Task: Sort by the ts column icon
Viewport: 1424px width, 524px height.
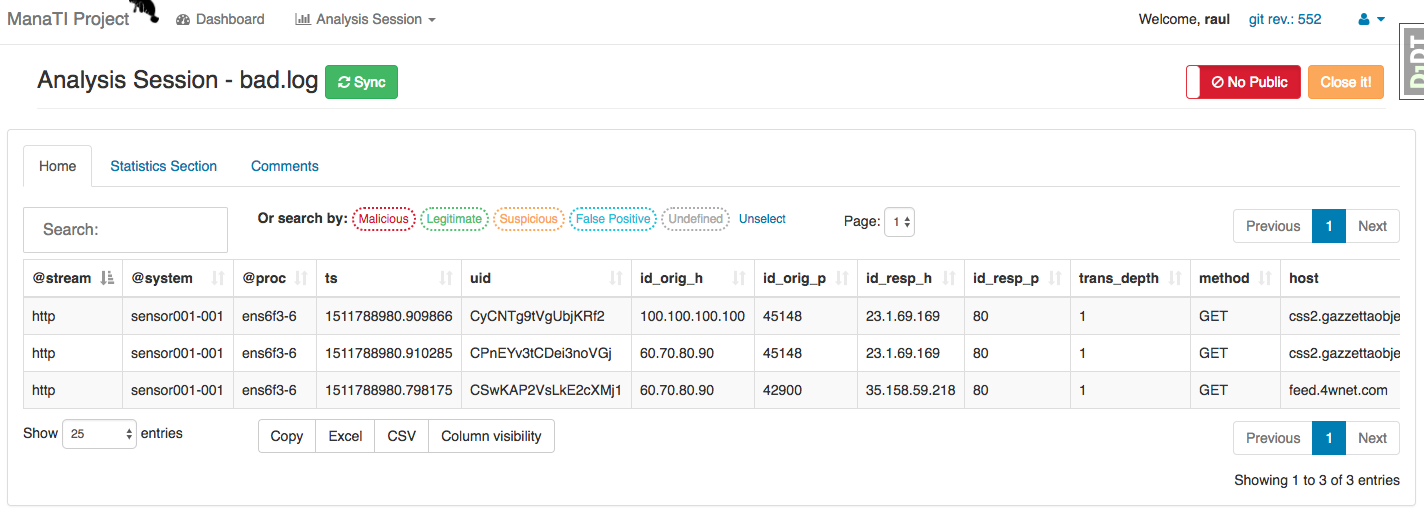Action: pyautogui.click(x=446, y=278)
